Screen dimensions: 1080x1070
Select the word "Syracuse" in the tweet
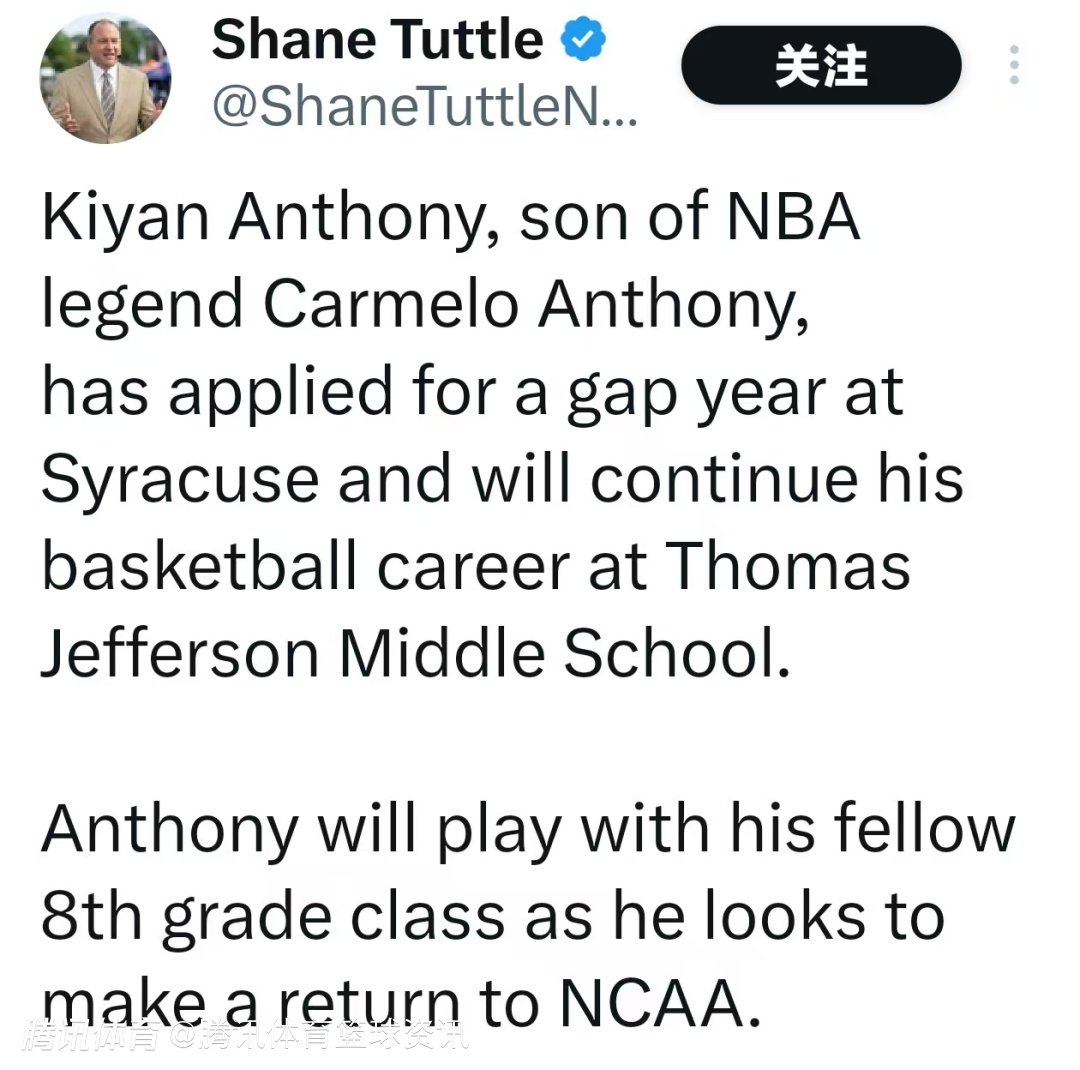pyautogui.click(x=180, y=479)
